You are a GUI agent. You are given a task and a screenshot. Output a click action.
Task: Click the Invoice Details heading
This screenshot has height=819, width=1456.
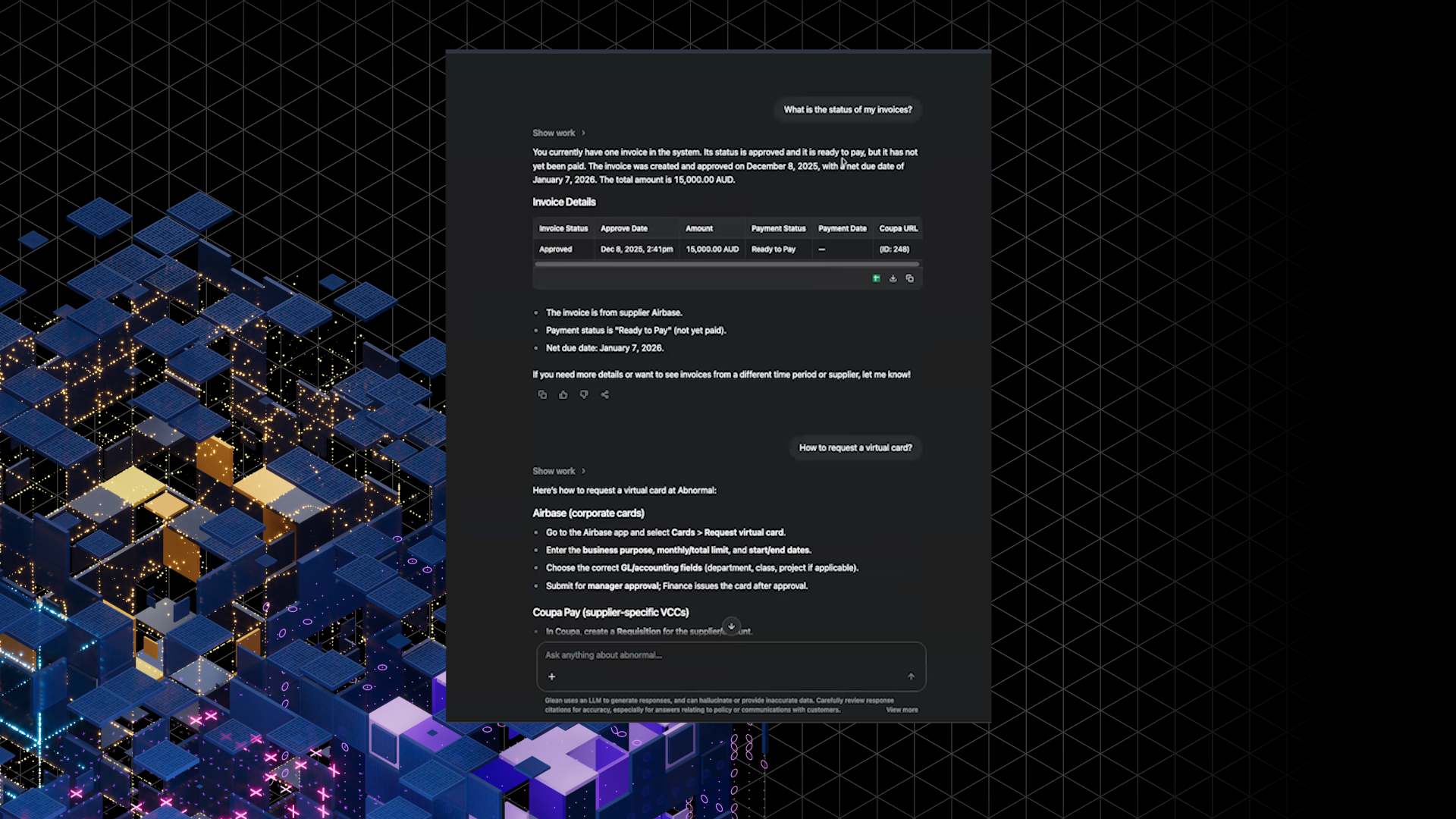pyautogui.click(x=564, y=202)
